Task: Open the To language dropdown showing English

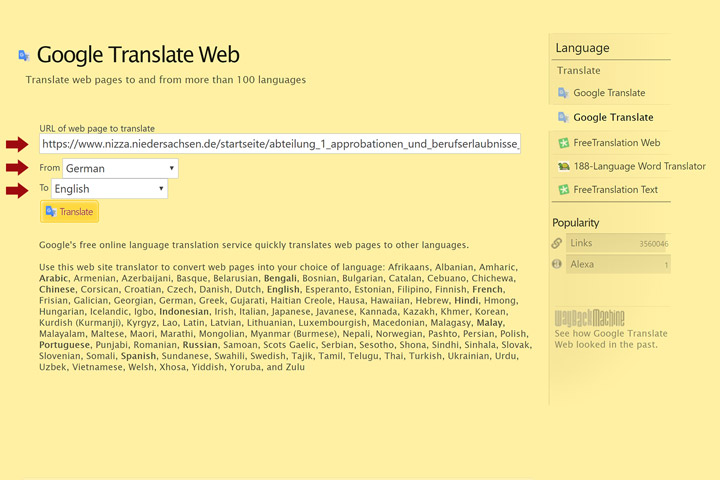Action: (110, 188)
